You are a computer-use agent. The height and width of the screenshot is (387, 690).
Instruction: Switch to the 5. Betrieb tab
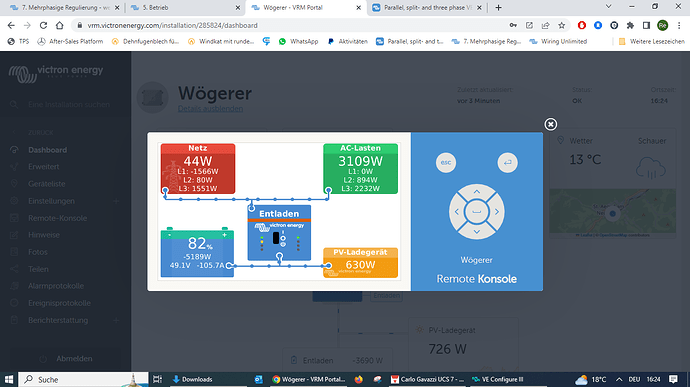point(185,7)
